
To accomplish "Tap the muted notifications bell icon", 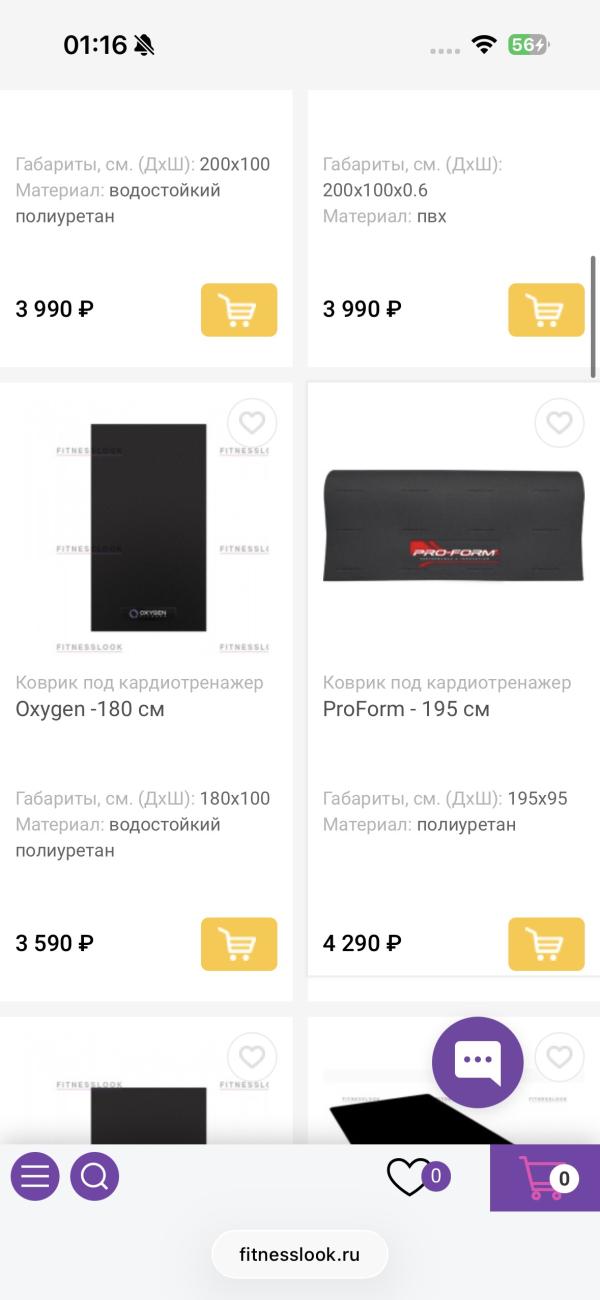I will click(x=140, y=45).
